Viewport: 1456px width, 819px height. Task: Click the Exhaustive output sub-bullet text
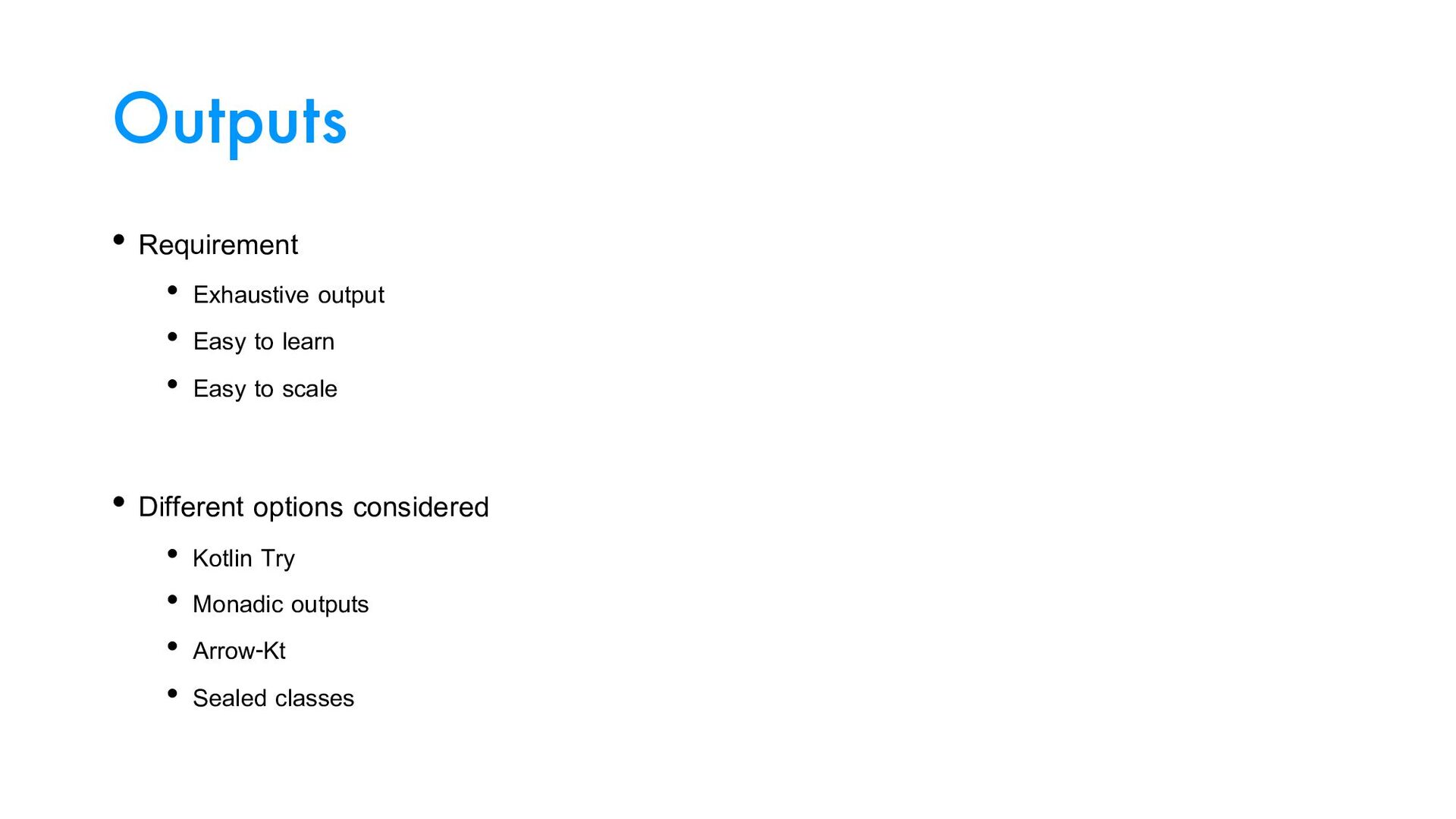coord(288,295)
